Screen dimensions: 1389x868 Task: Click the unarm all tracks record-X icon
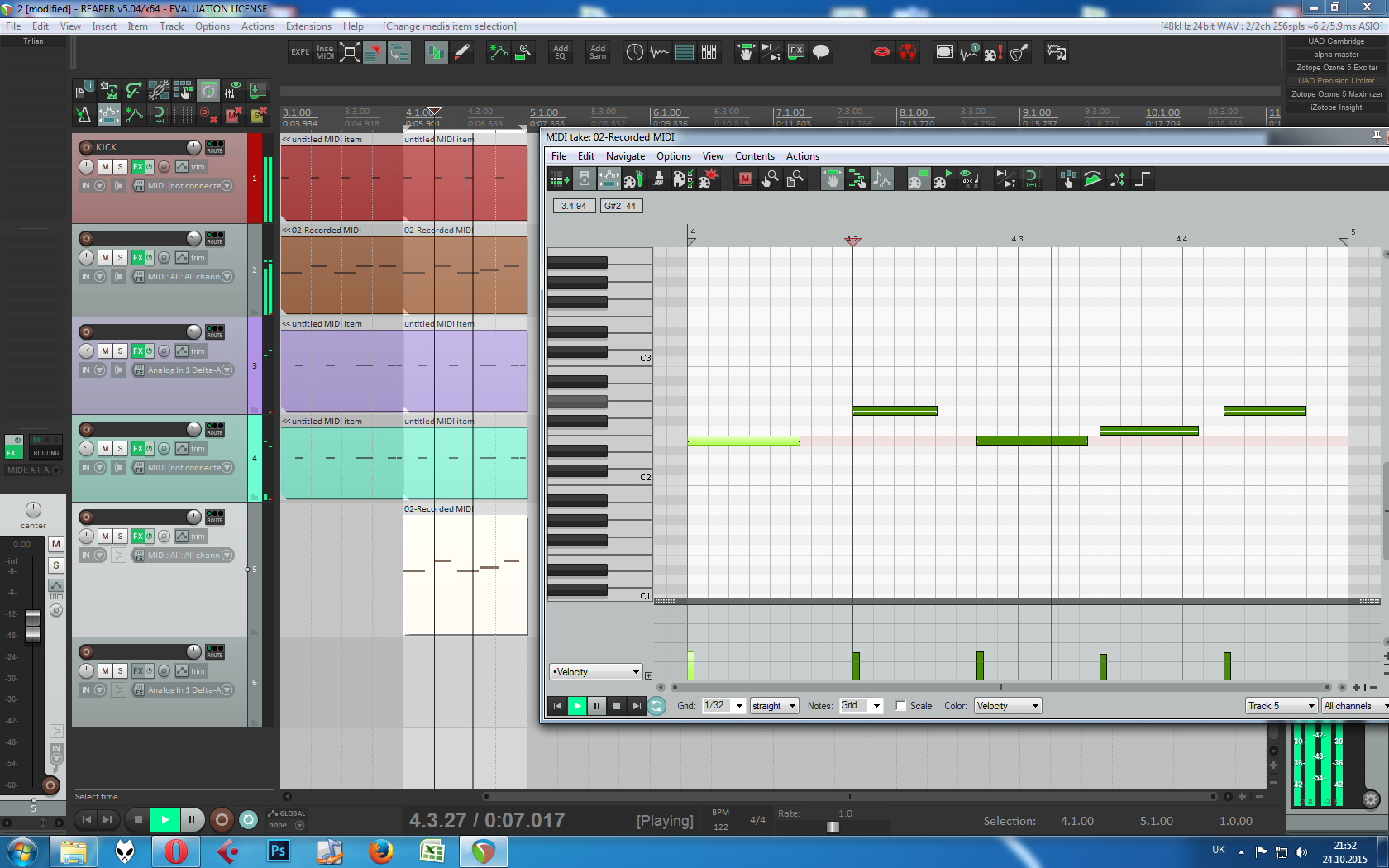point(208,115)
